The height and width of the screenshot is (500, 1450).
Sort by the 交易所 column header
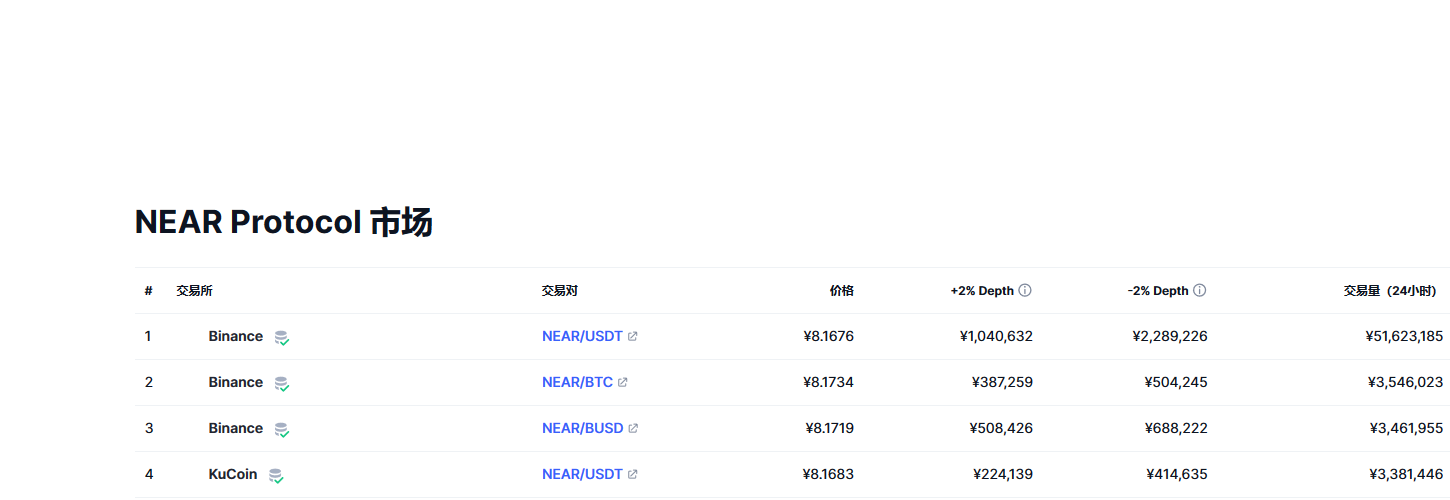coord(194,291)
